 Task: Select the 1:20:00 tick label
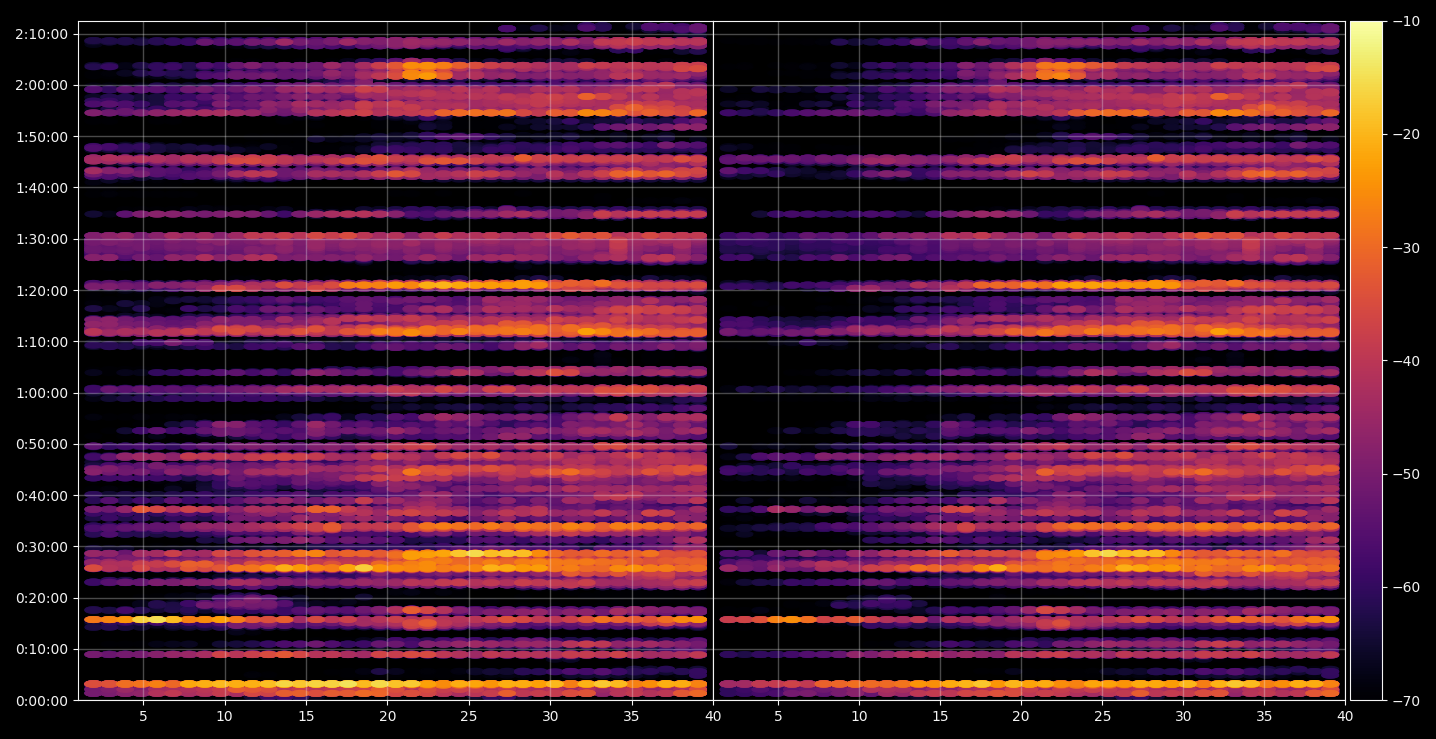pyautogui.click(x=41, y=291)
